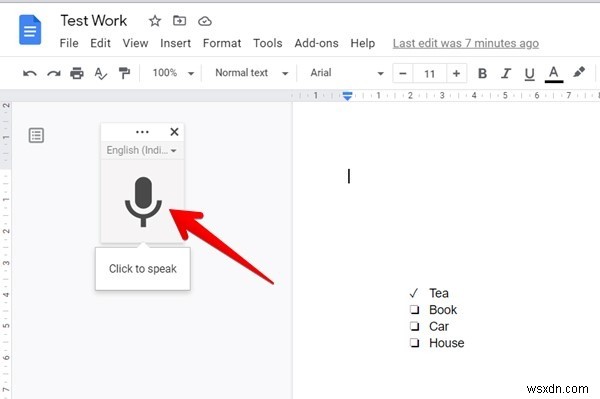Open the Google Docs home icon

pyautogui.click(x=30, y=30)
